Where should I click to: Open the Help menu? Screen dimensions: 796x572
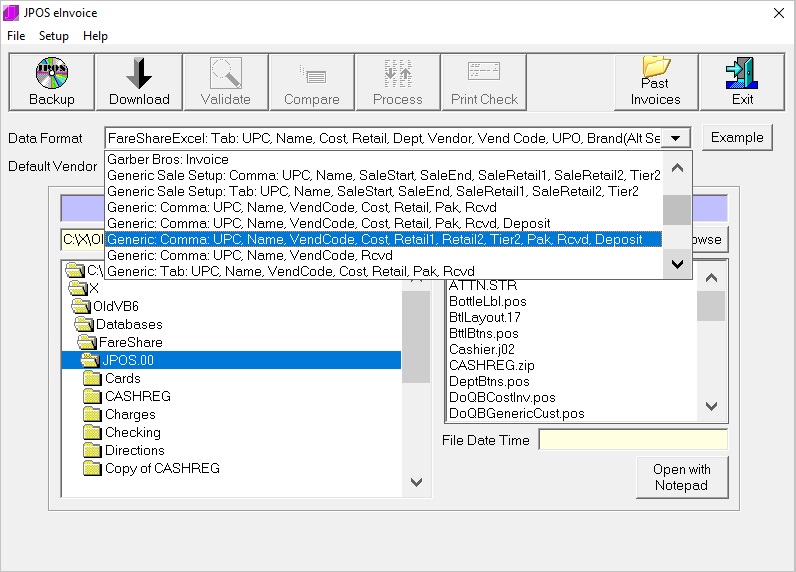click(x=95, y=36)
